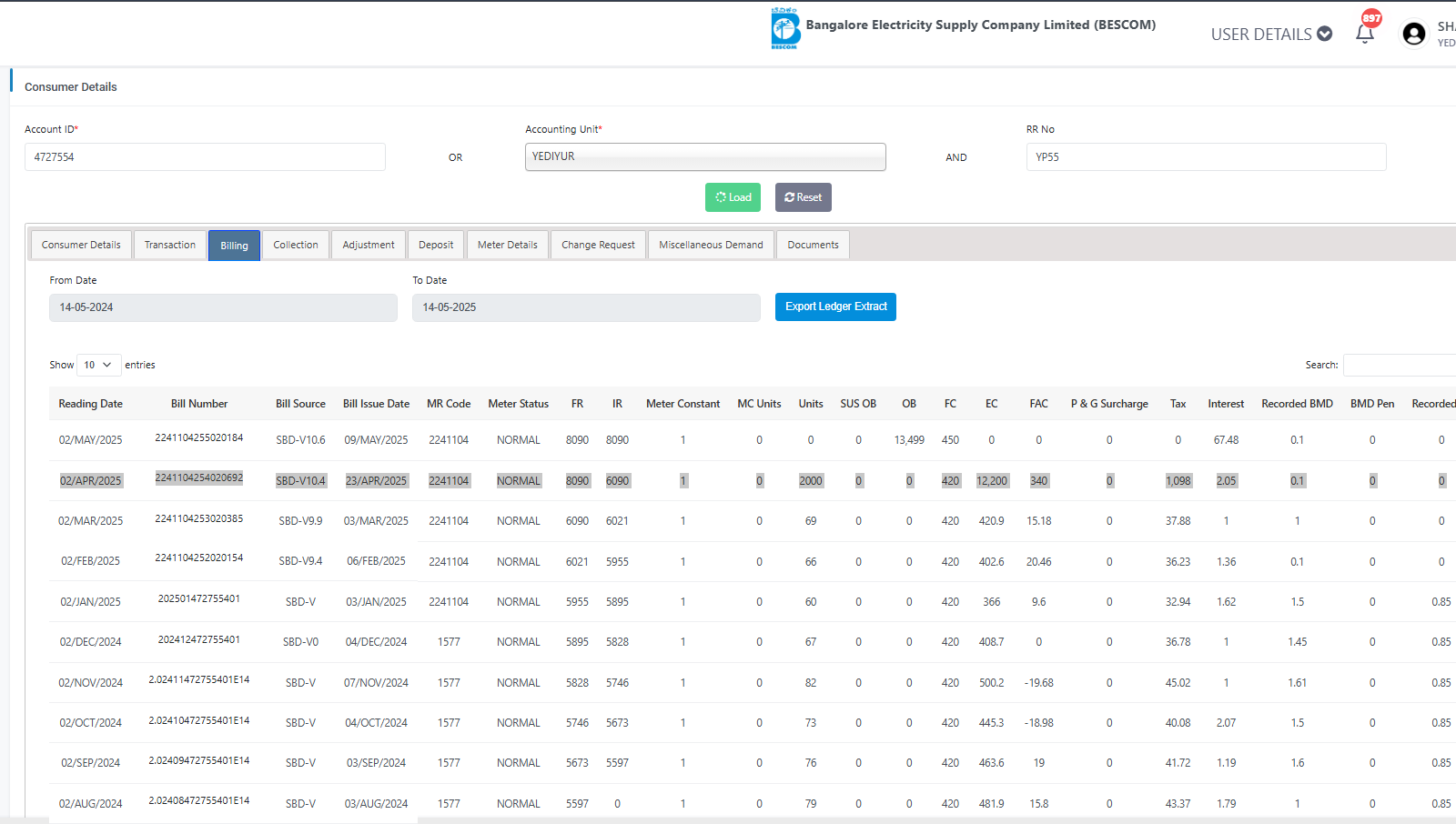Open the Change Request tab
The width and height of the screenshot is (1456, 824).
(598, 245)
